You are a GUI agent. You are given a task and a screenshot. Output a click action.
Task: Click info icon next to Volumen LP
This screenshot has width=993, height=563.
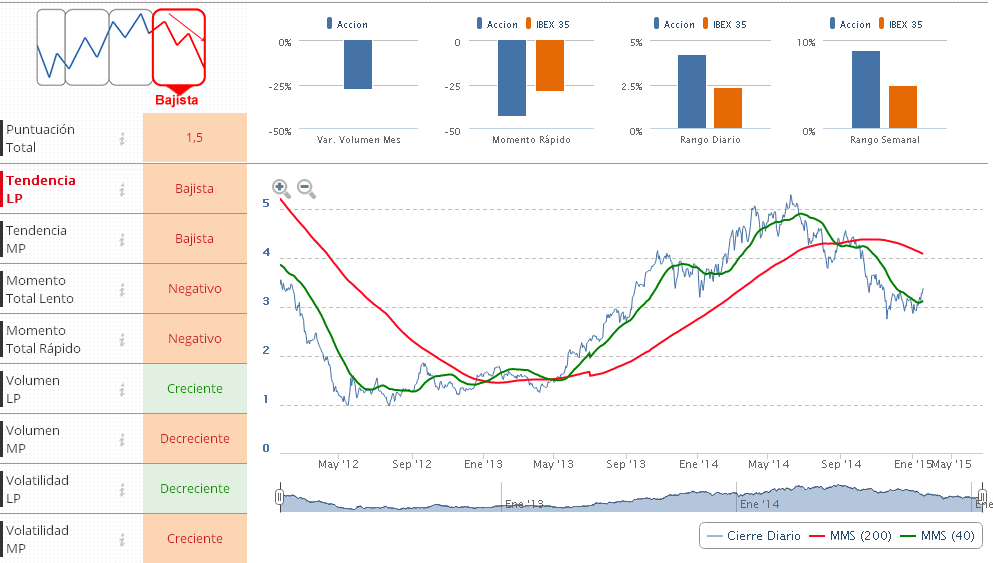point(122,389)
